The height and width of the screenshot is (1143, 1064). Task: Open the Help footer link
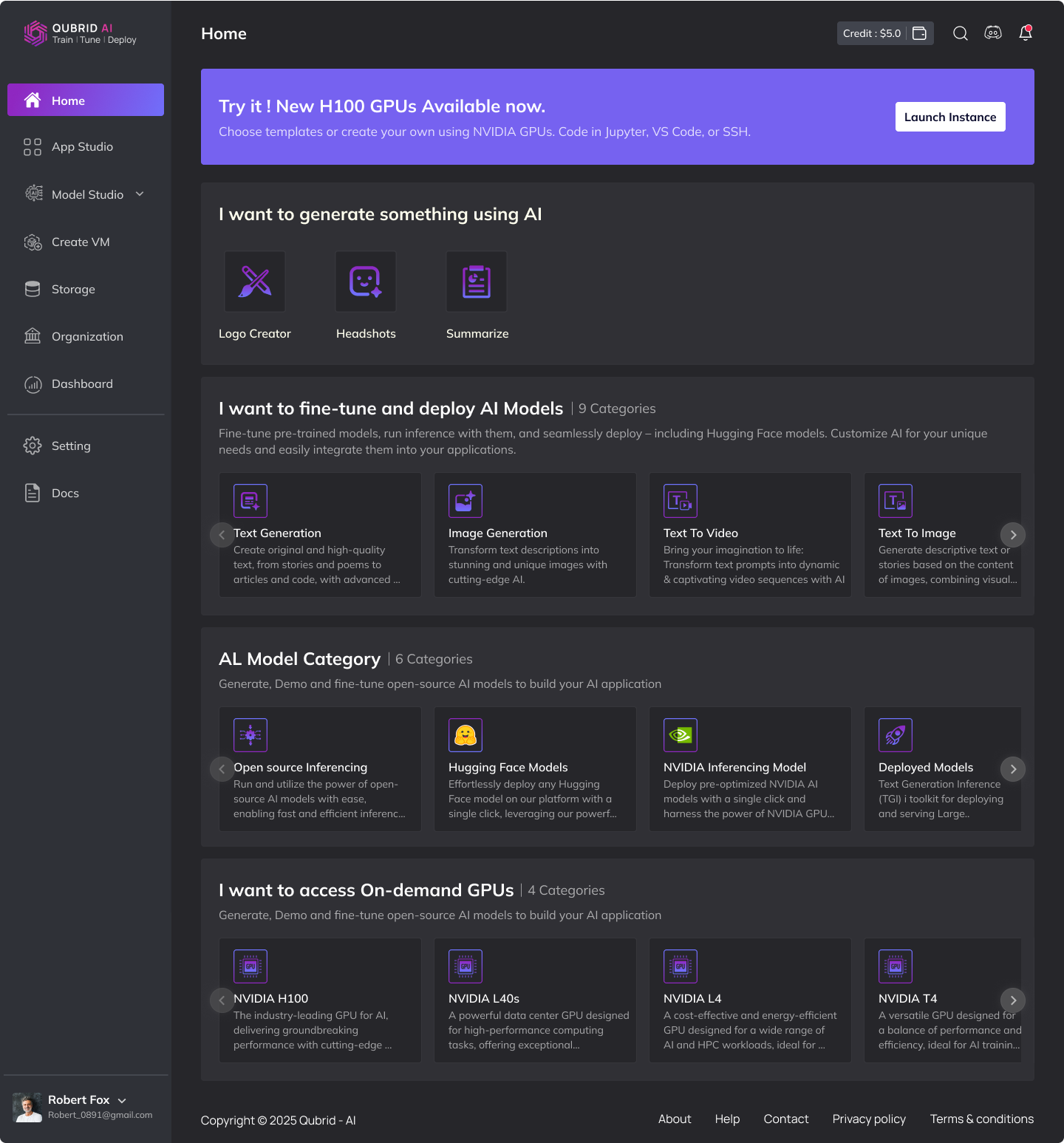pyautogui.click(x=727, y=1119)
